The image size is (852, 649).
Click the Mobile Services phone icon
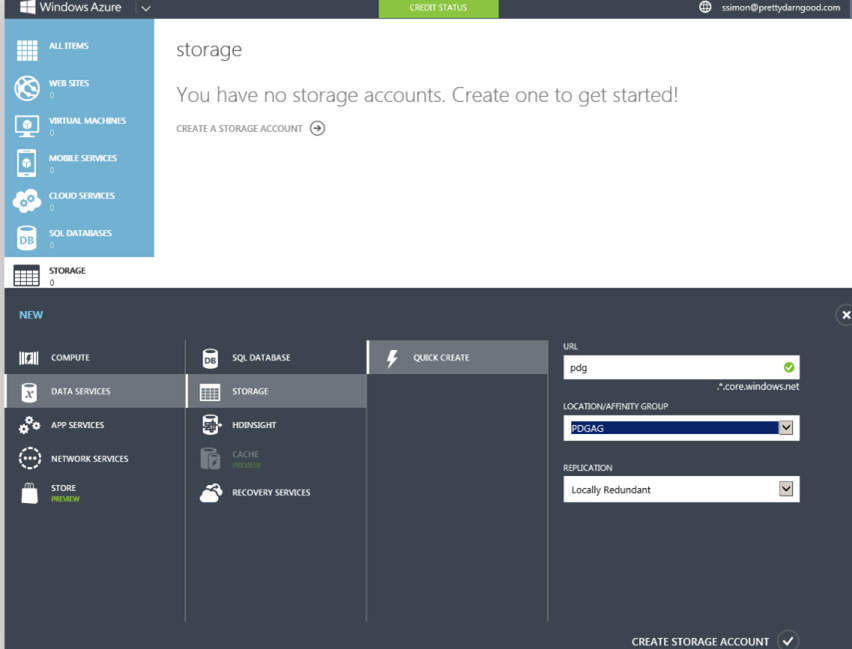27,163
